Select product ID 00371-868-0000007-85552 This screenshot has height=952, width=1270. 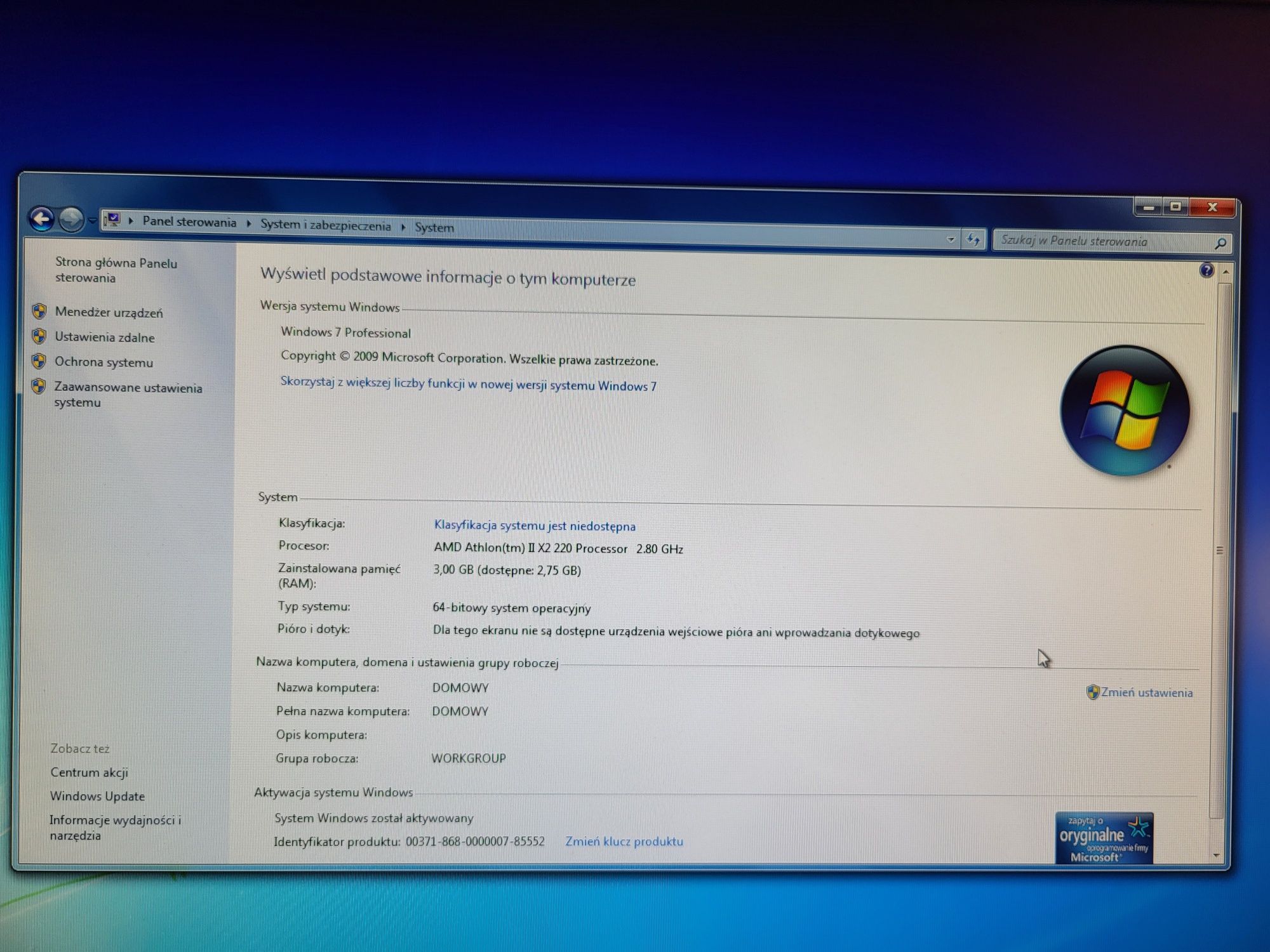pos(475,841)
